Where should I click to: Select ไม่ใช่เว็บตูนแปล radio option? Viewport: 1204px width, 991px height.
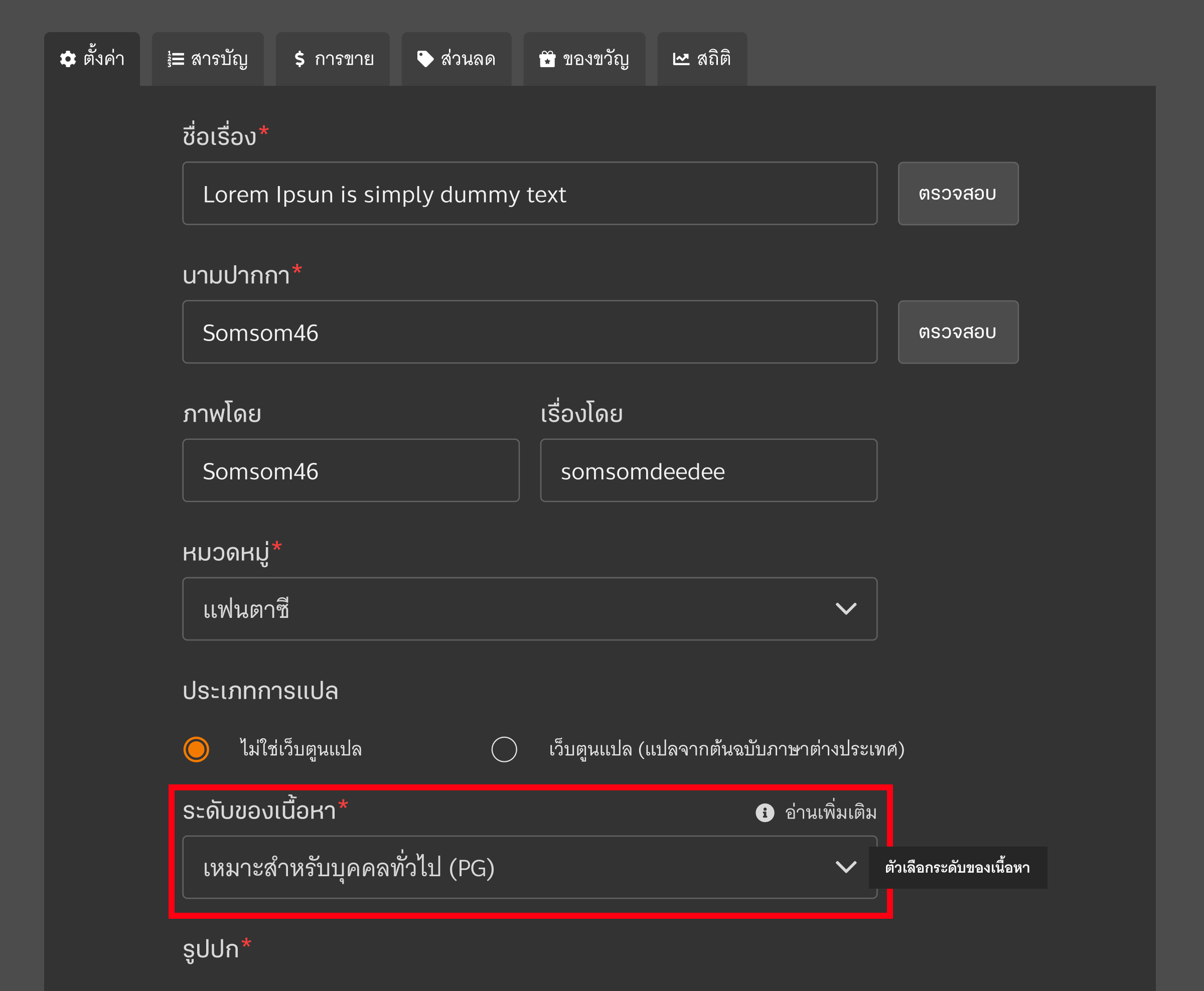(x=196, y=749)
